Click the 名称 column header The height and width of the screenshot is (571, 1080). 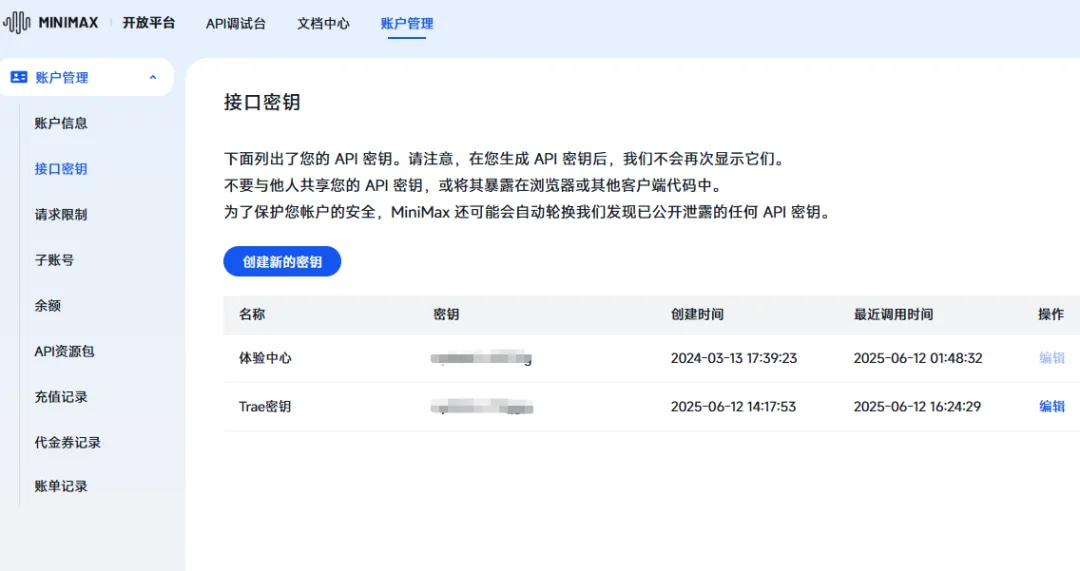coord(251,315)
